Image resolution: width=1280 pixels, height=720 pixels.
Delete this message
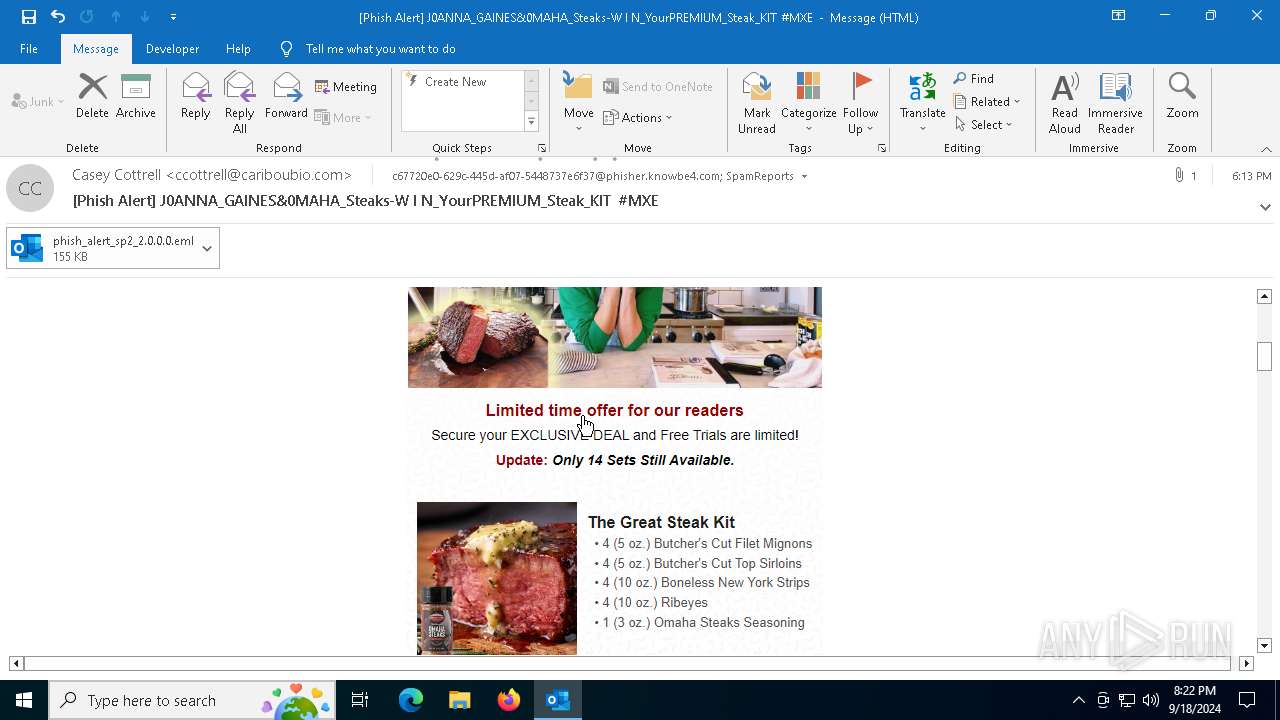(x=92, y=96)
